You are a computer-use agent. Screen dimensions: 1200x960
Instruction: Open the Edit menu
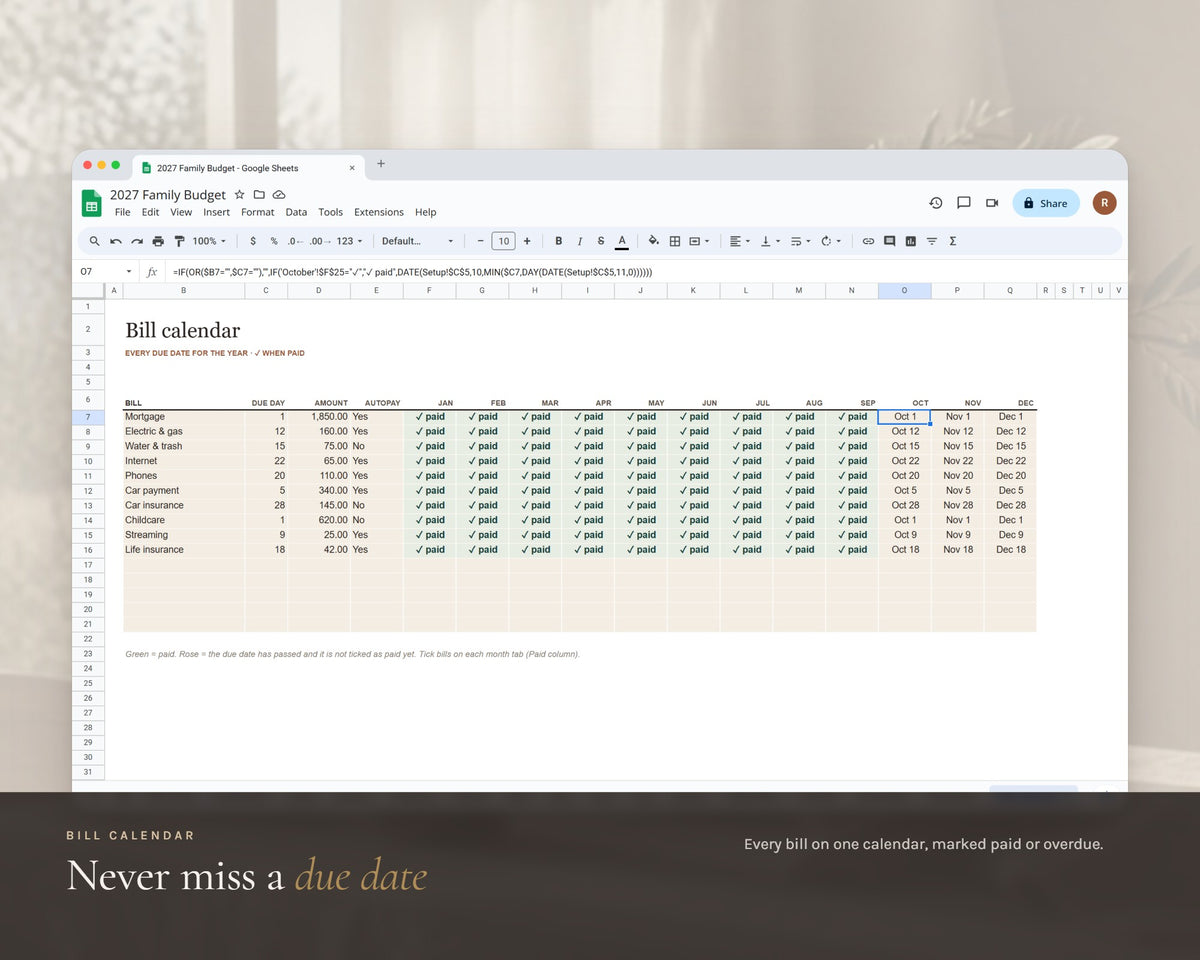[150, 212]
